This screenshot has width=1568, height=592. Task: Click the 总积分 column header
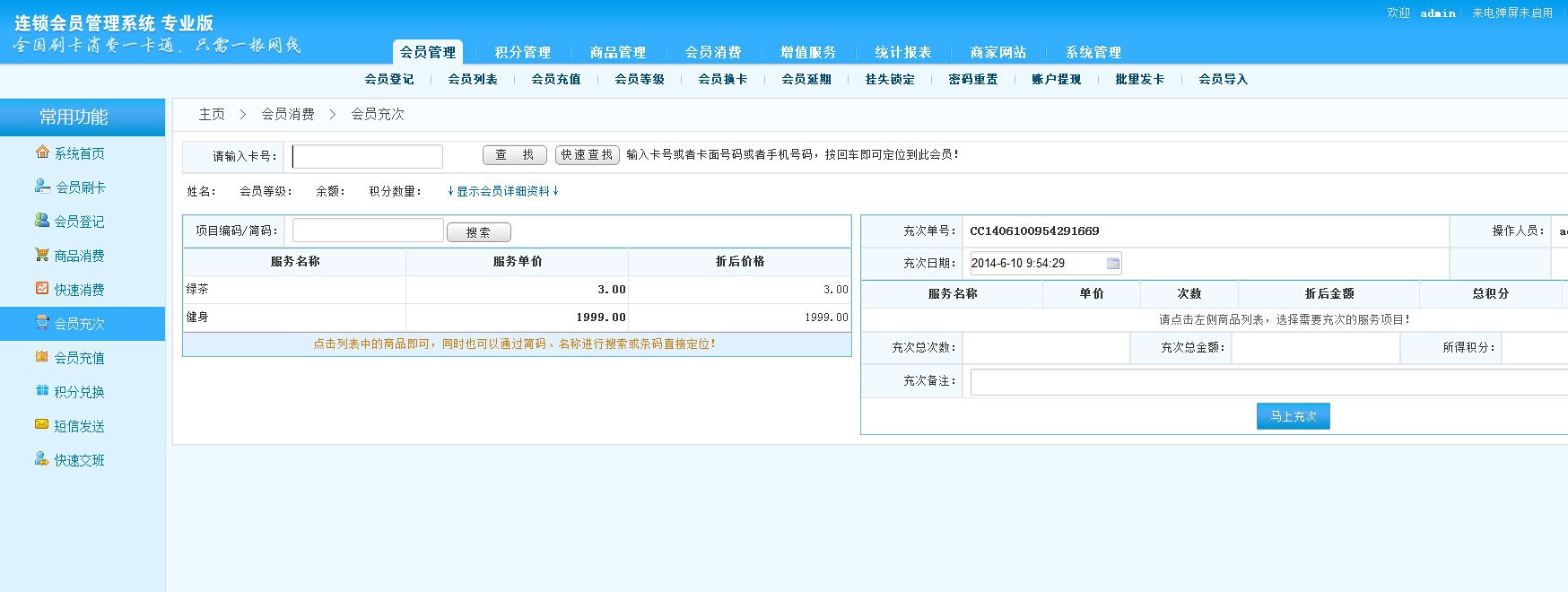click(1491, 294)
